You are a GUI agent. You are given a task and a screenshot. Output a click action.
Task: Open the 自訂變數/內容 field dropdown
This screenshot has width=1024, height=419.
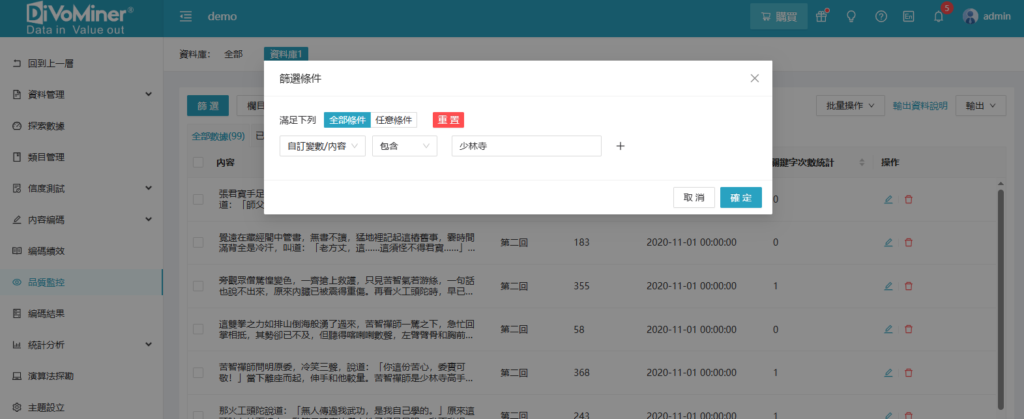click(x=322, y=146)
